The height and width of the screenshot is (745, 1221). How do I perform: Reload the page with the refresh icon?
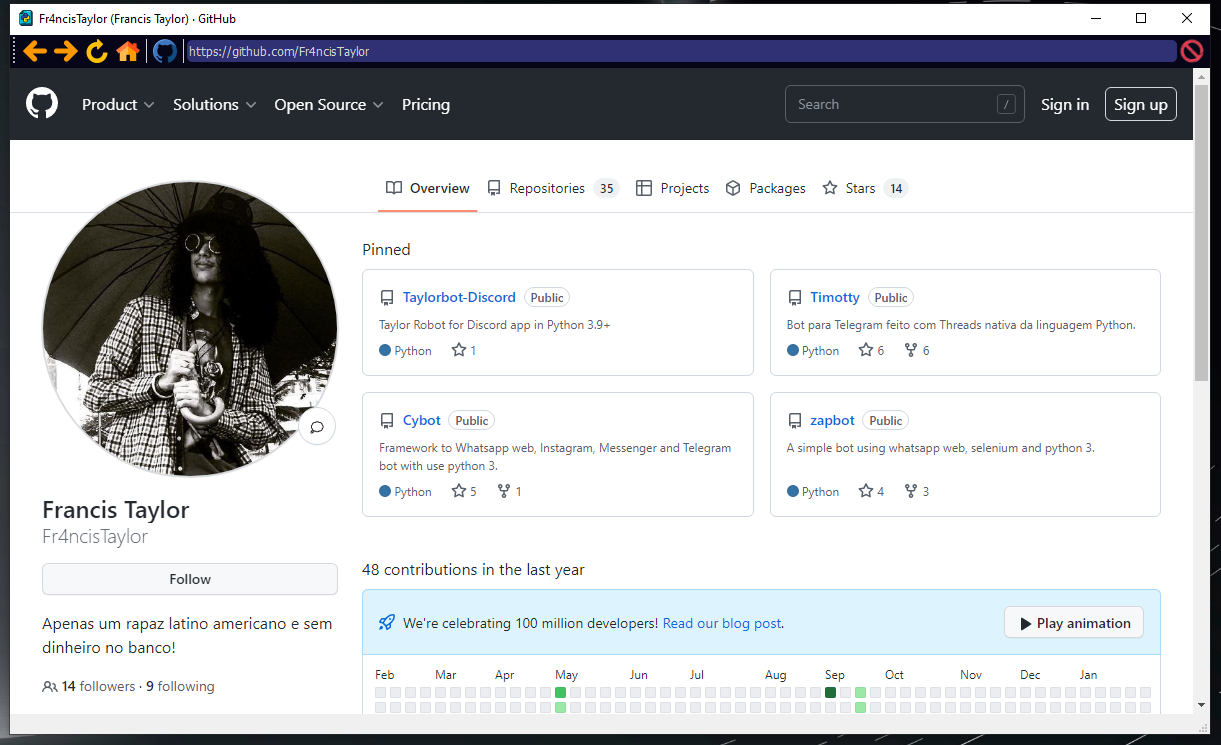click(x=97, y=51)
